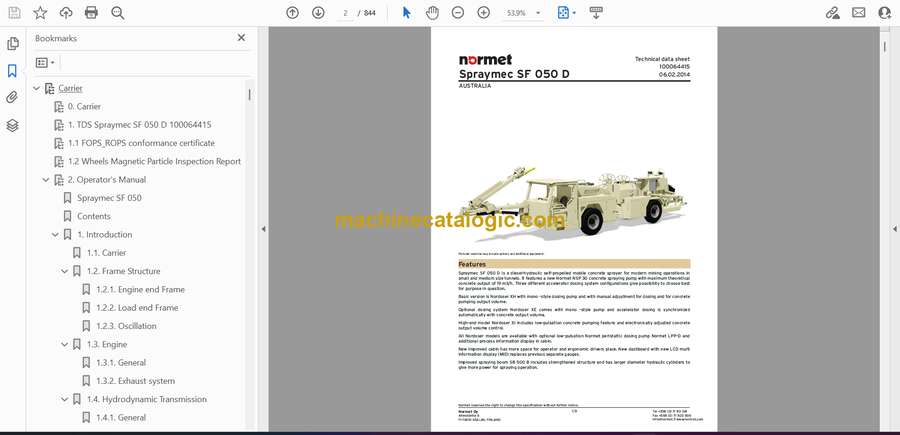The height and width of the screenshot is (435, 900).
Task: Collapse 1.2. Frame Structure bookmark
Action: click(x=64, y=271)
